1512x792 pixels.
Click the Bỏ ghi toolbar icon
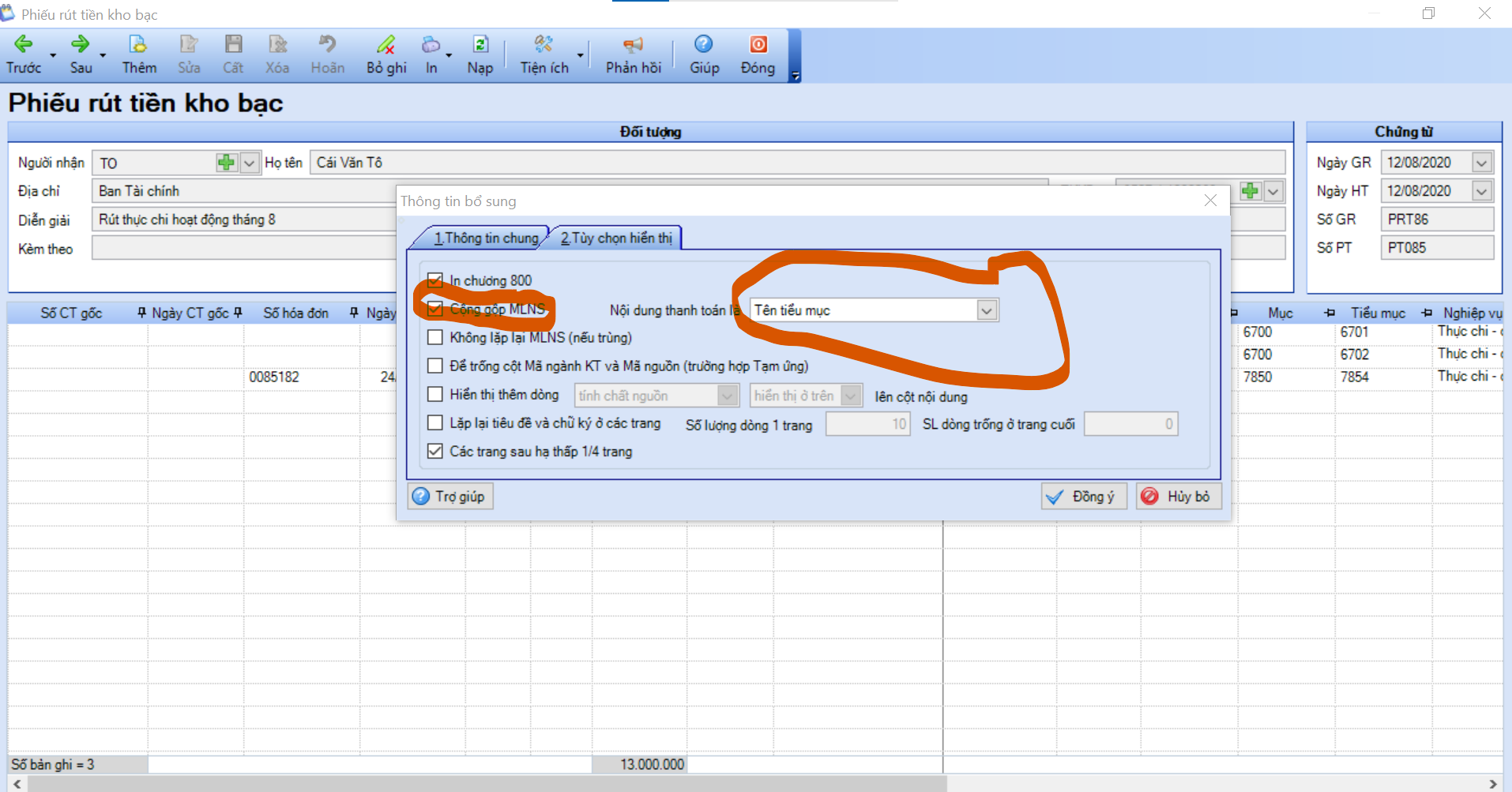click(386, 45)
